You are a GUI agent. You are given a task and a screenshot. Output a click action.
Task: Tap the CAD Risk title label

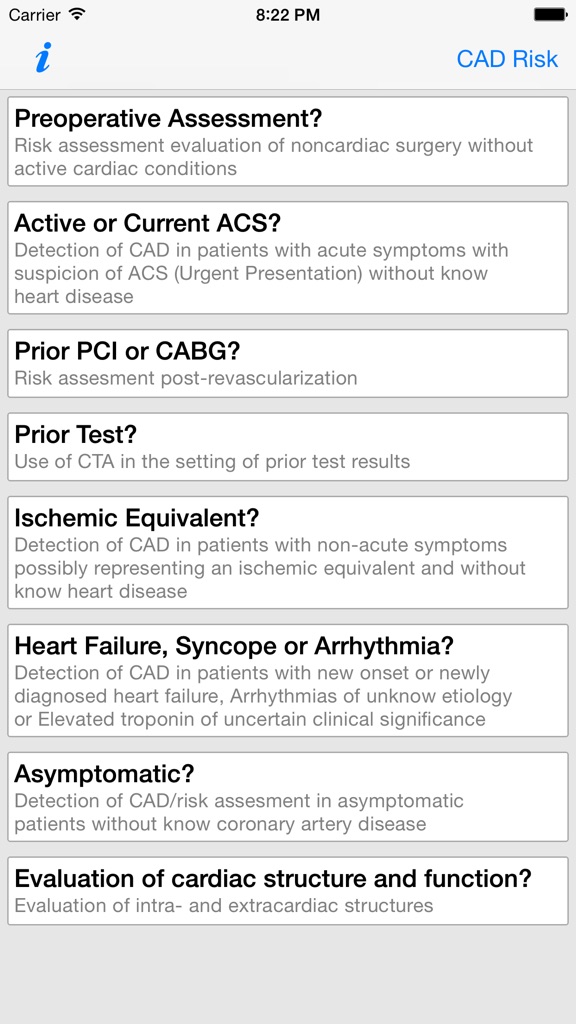click(x=507, y=58)
